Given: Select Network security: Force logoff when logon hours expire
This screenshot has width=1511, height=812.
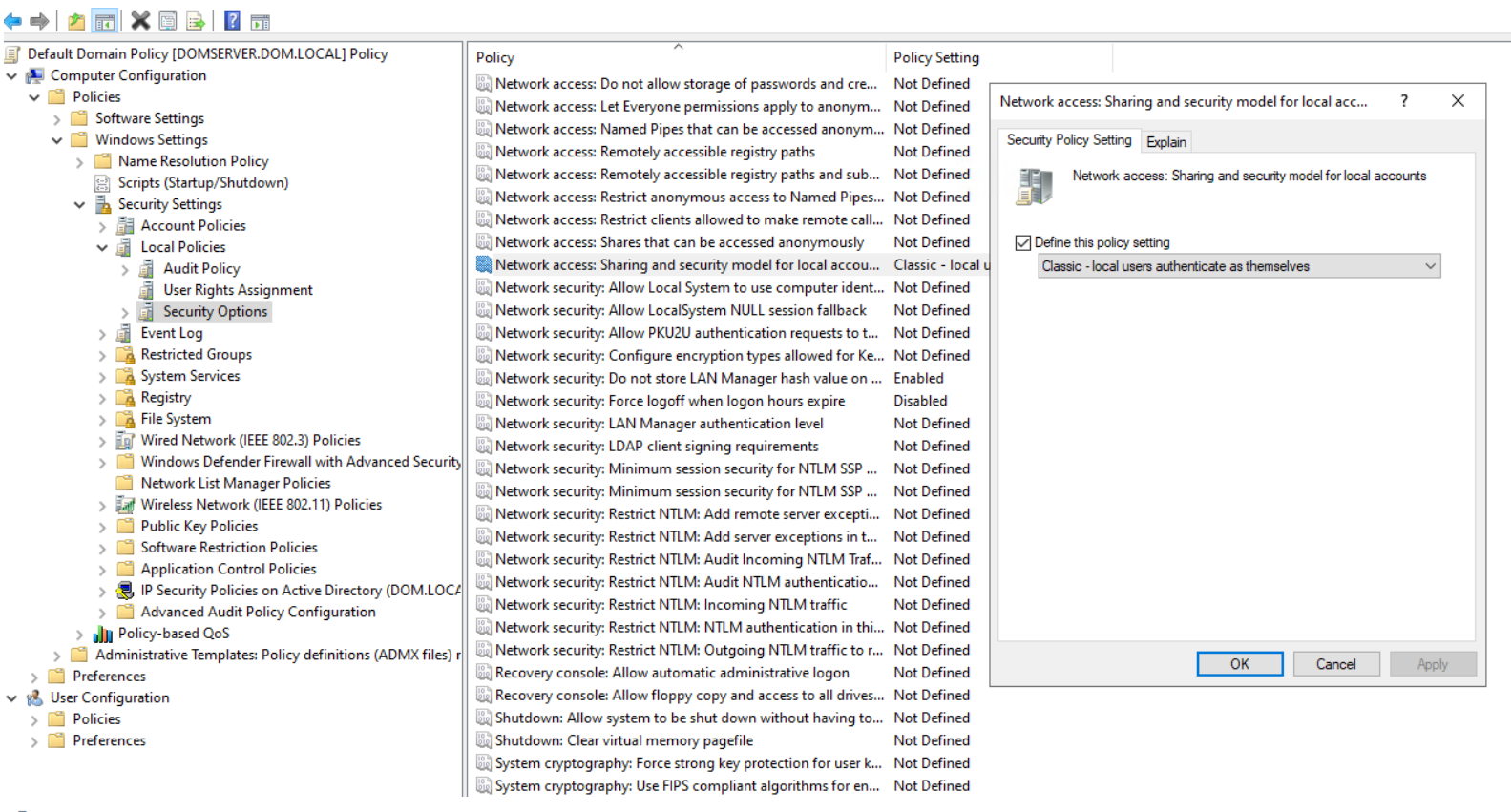Looking at the screenshot, I should 670,401.
